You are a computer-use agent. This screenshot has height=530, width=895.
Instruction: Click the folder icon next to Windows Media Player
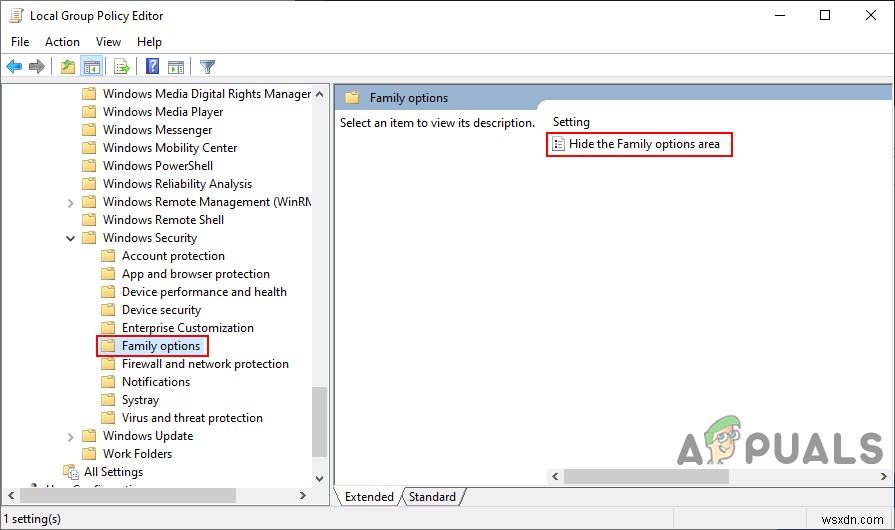pos(89,112)
